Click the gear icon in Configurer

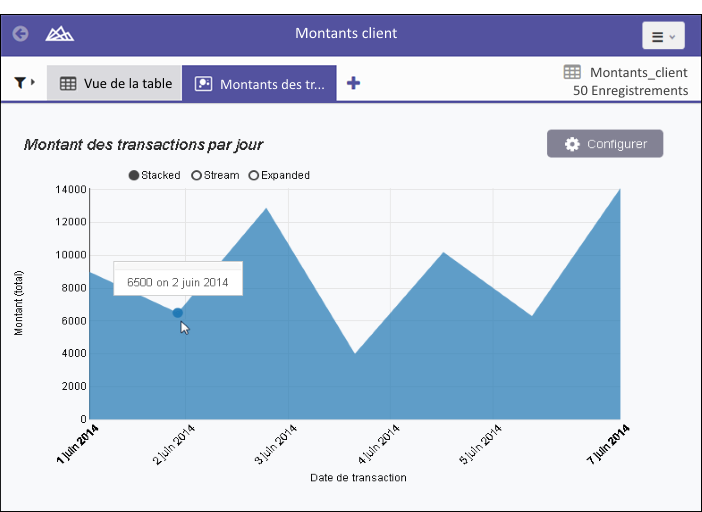(x=572, y=144)
